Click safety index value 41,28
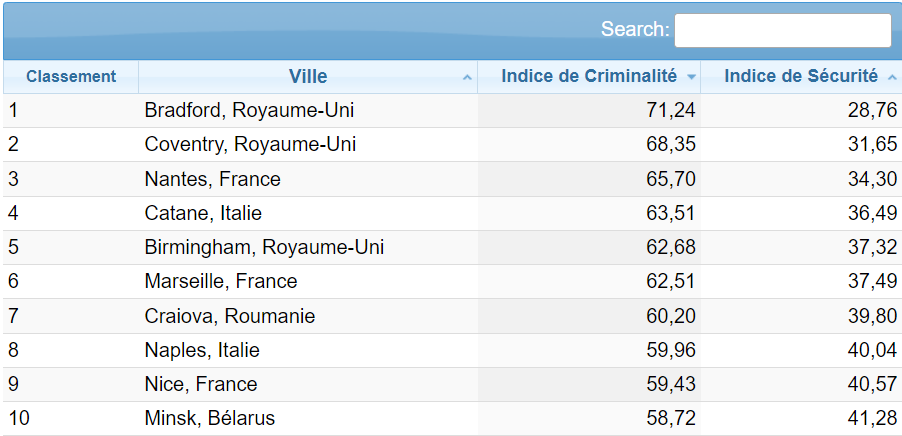The image size is (902, 436). 872,418
